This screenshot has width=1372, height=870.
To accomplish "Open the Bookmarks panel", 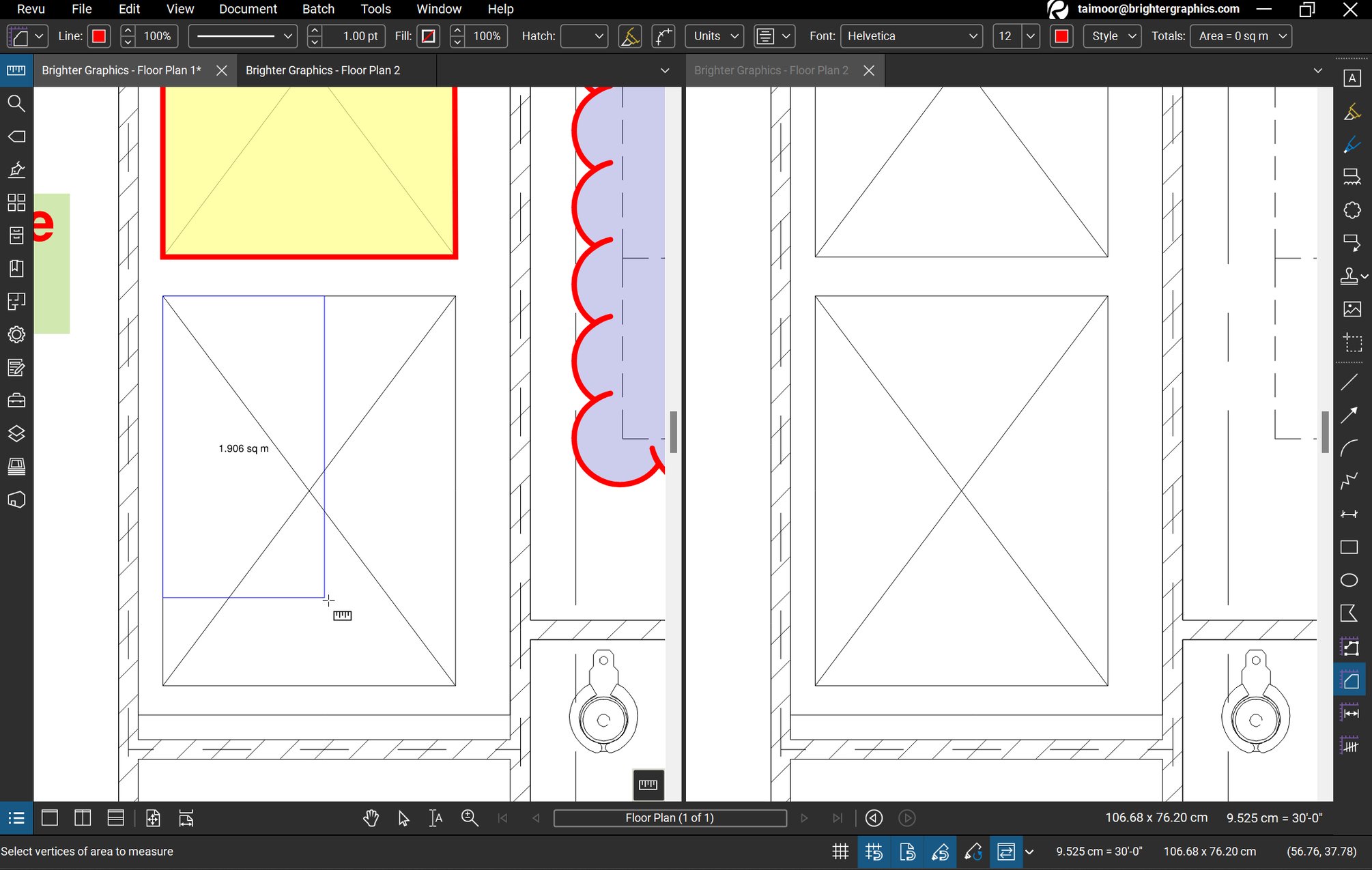I will click(x=16, y=268).
